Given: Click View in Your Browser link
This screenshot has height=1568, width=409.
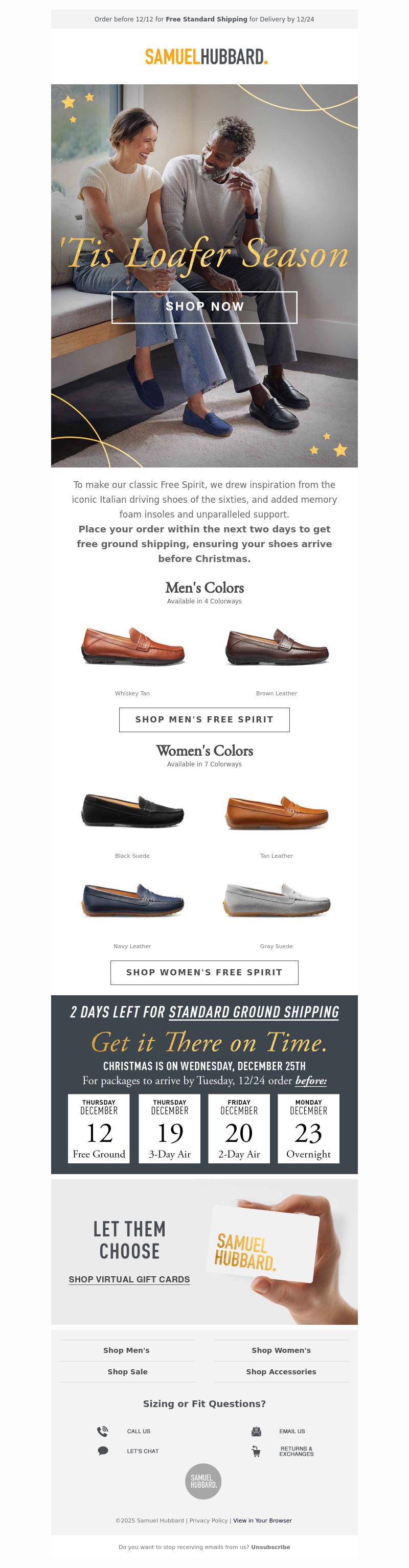Looking at the screenshot, I should [262, 1520].
